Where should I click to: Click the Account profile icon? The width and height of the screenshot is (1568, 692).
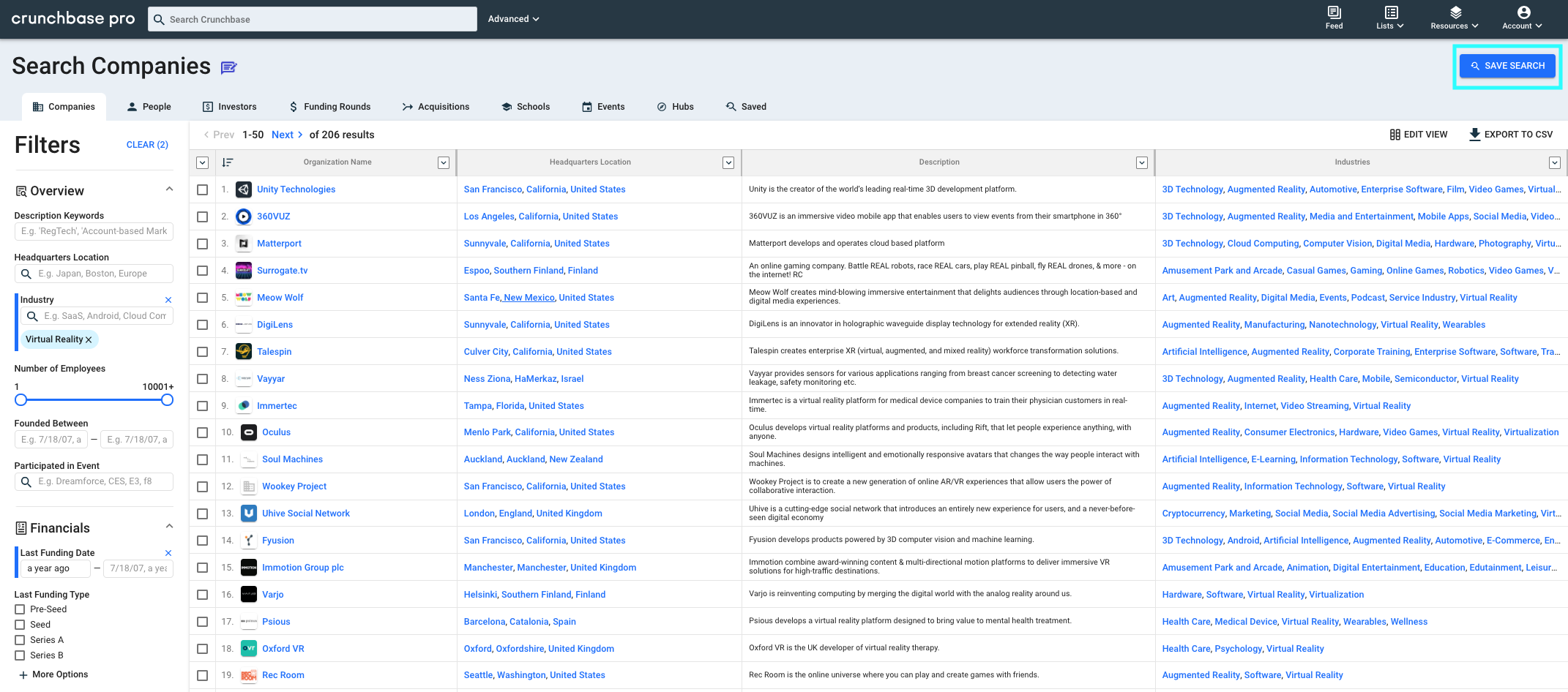[1523, 12]
